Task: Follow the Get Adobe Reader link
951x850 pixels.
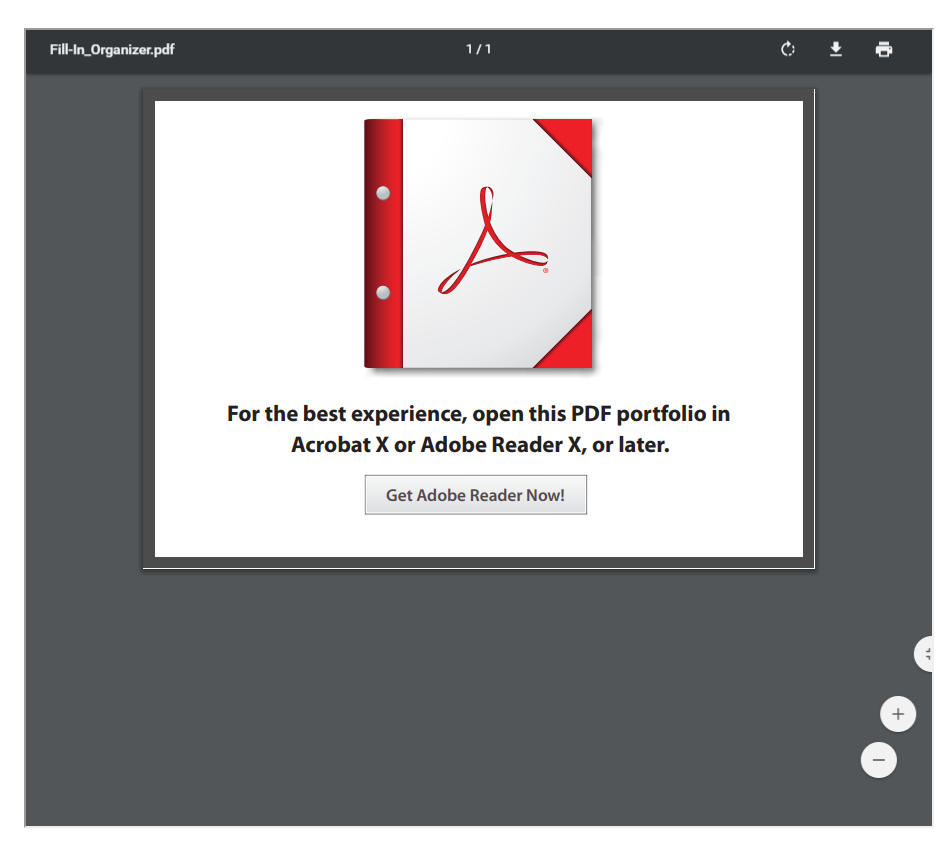Action: tap(475, 494)
